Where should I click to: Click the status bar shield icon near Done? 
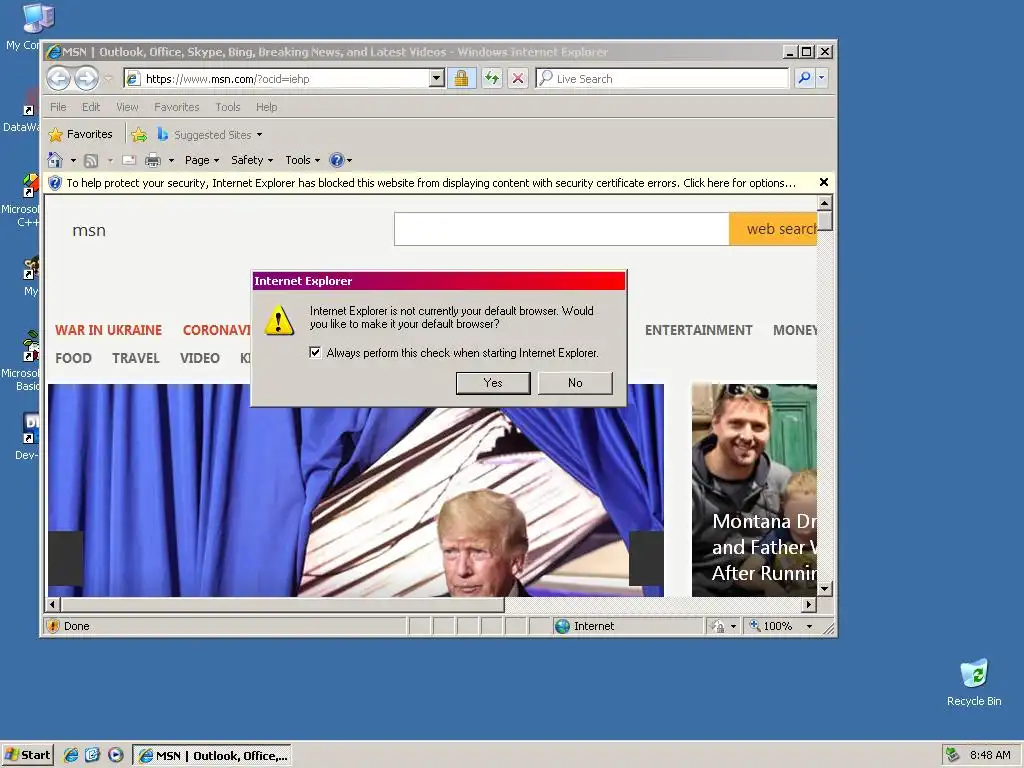coord(54,626)
